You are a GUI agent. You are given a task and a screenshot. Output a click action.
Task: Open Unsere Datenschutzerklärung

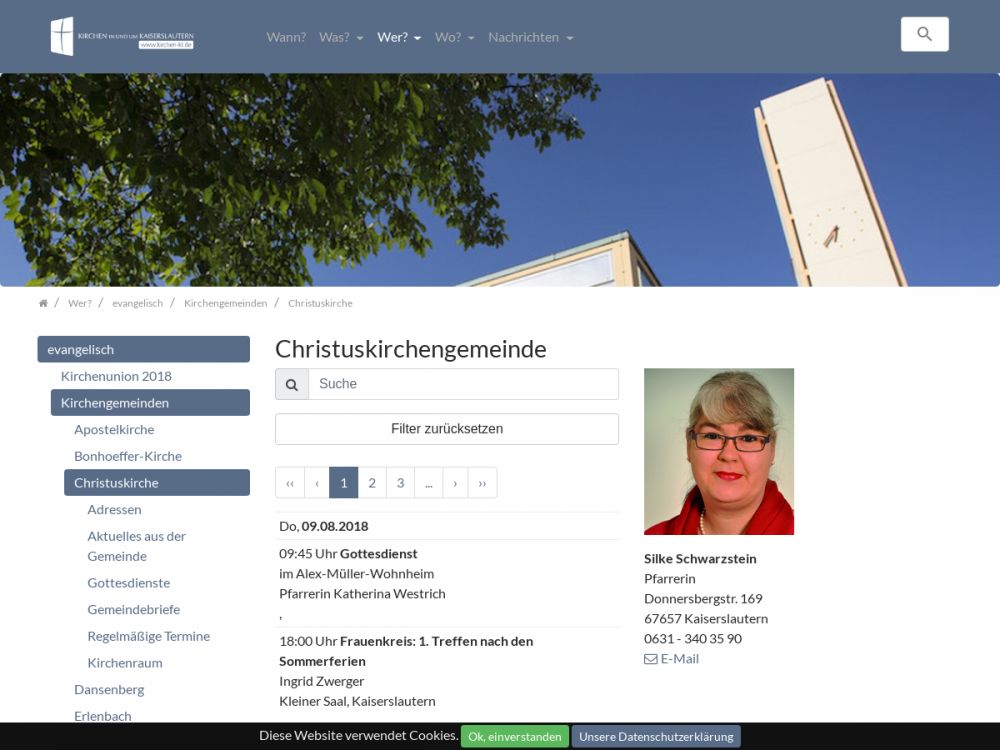(656, 736)
